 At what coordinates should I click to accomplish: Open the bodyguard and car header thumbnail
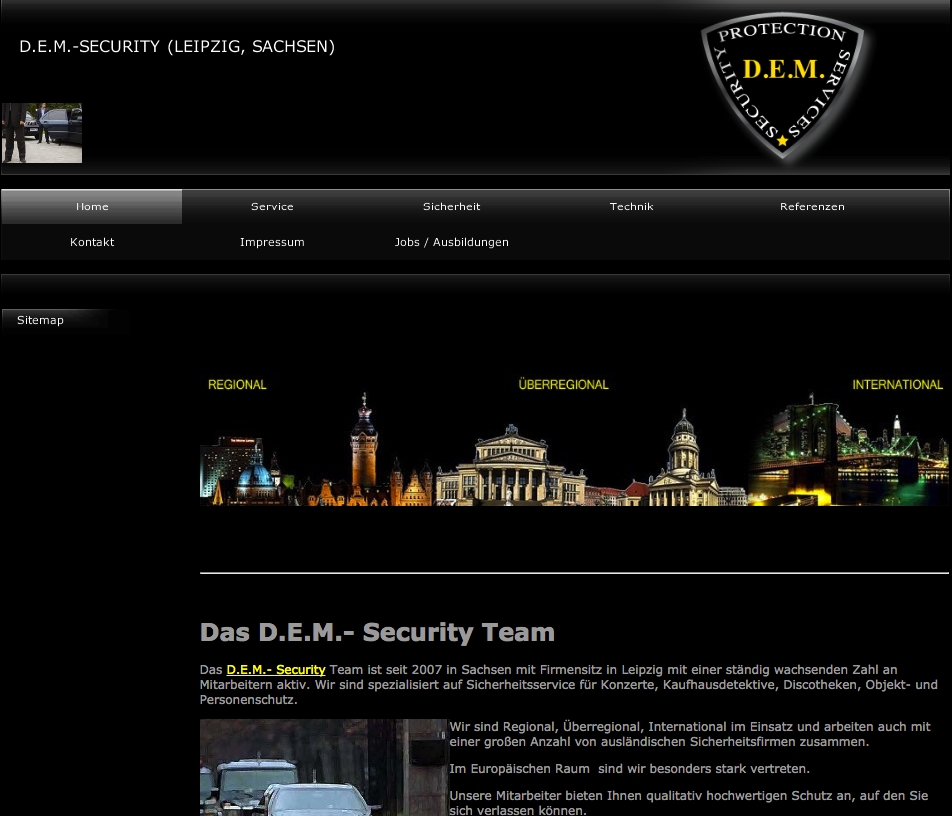(42, 133)
